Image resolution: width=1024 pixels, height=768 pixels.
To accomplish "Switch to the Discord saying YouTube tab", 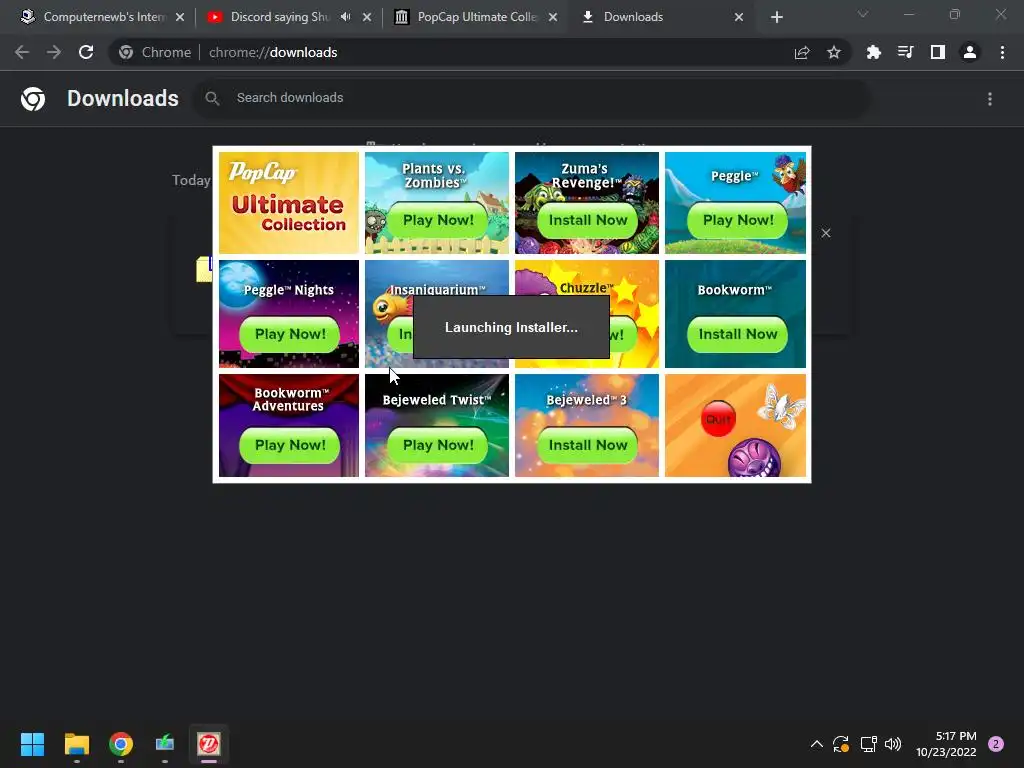I will [280, 17].
